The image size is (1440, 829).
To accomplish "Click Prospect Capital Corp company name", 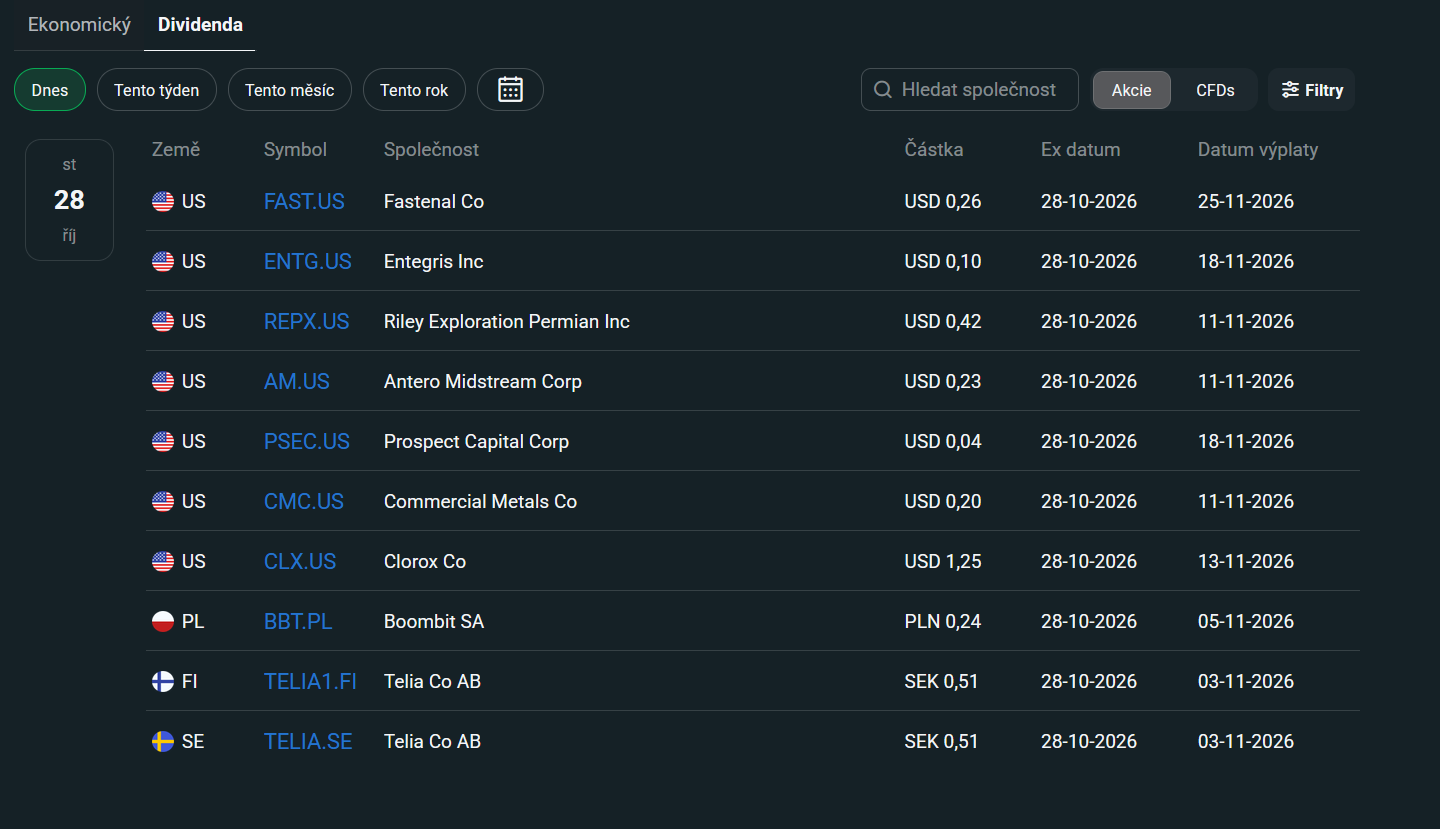I will click(476, 442).
